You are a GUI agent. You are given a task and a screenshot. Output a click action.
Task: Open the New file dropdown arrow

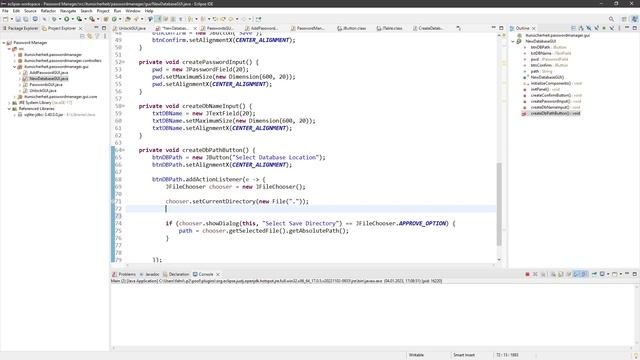(11, 19)
